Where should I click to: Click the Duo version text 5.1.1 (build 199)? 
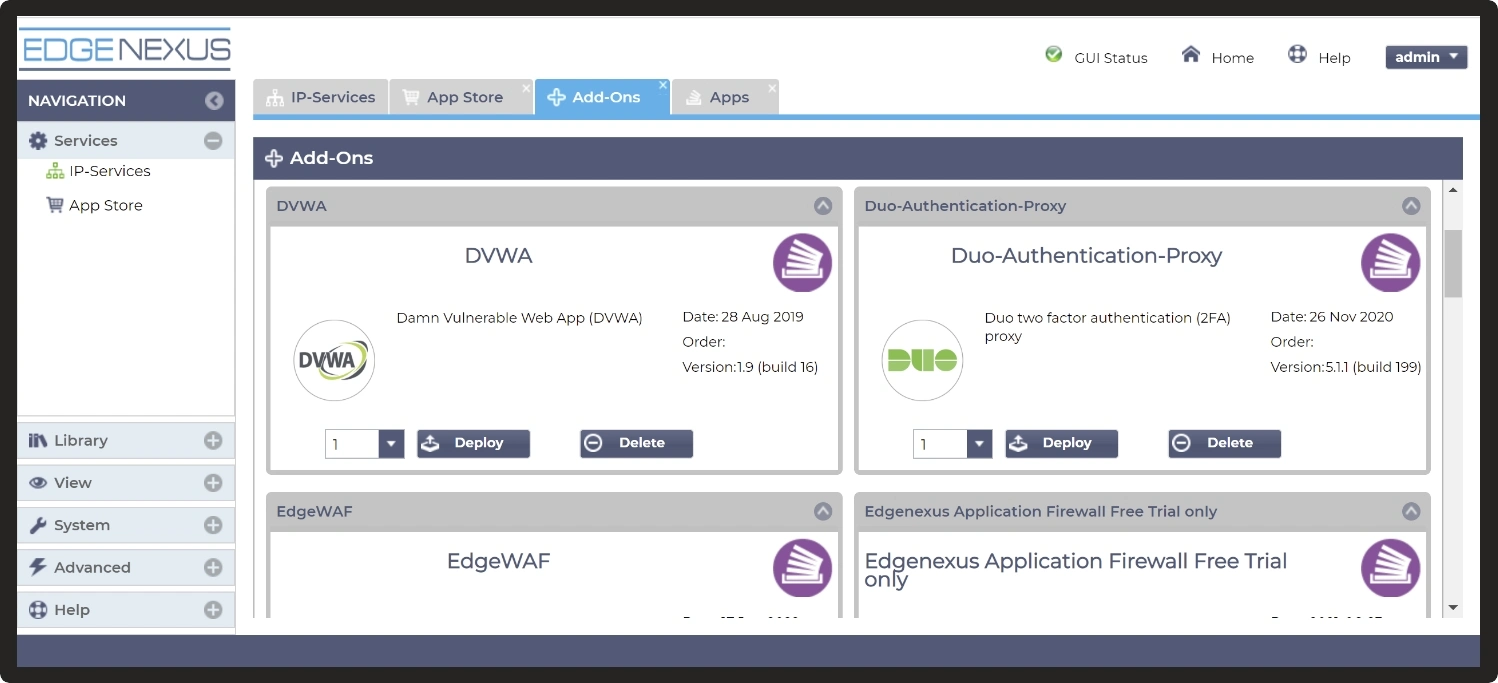point(1346,367)
